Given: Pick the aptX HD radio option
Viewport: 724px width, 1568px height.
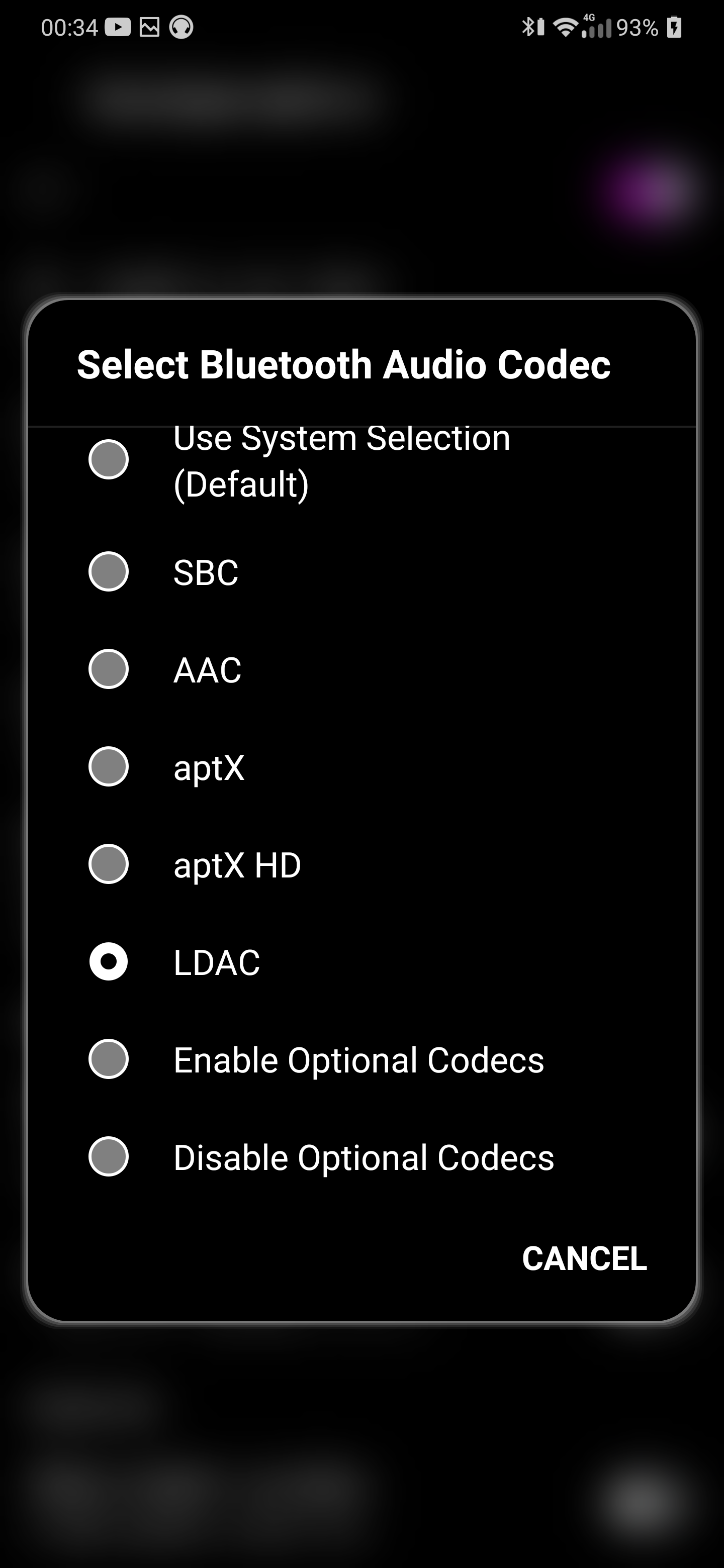Looking at the screenshot, I should click(109, 864).
